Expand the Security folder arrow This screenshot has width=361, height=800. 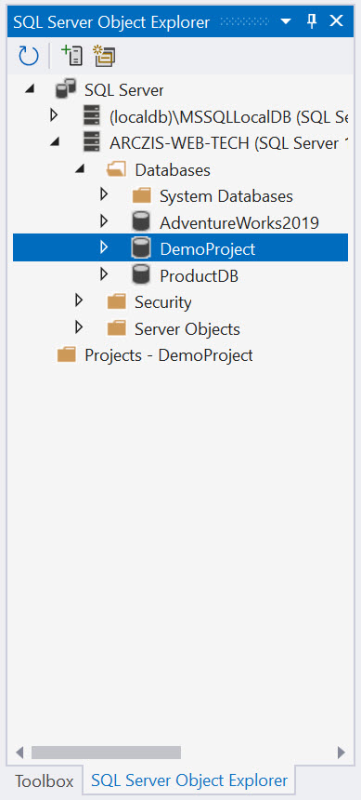click(79, 301)
